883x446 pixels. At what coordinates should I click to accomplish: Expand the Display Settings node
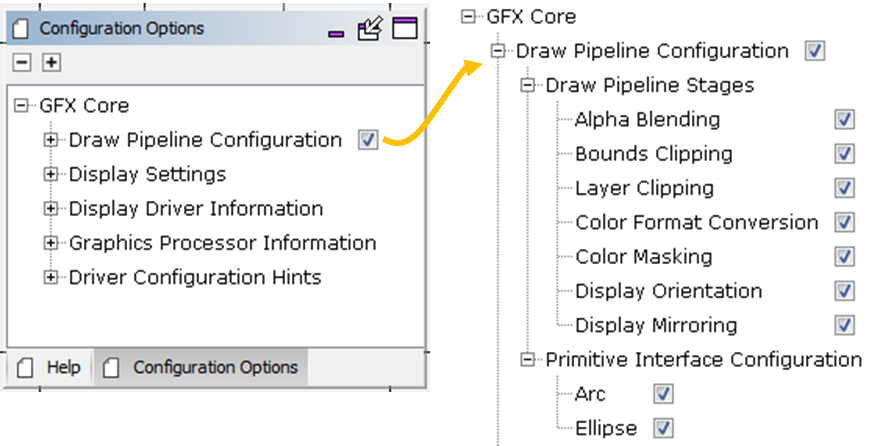coord(51,175)
